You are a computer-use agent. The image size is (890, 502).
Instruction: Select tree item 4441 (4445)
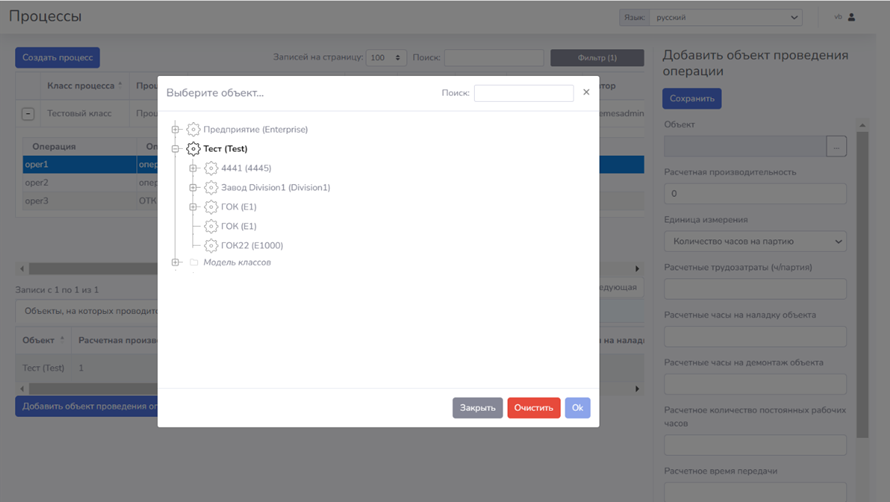pyautogui.click(x=246, y=168)
